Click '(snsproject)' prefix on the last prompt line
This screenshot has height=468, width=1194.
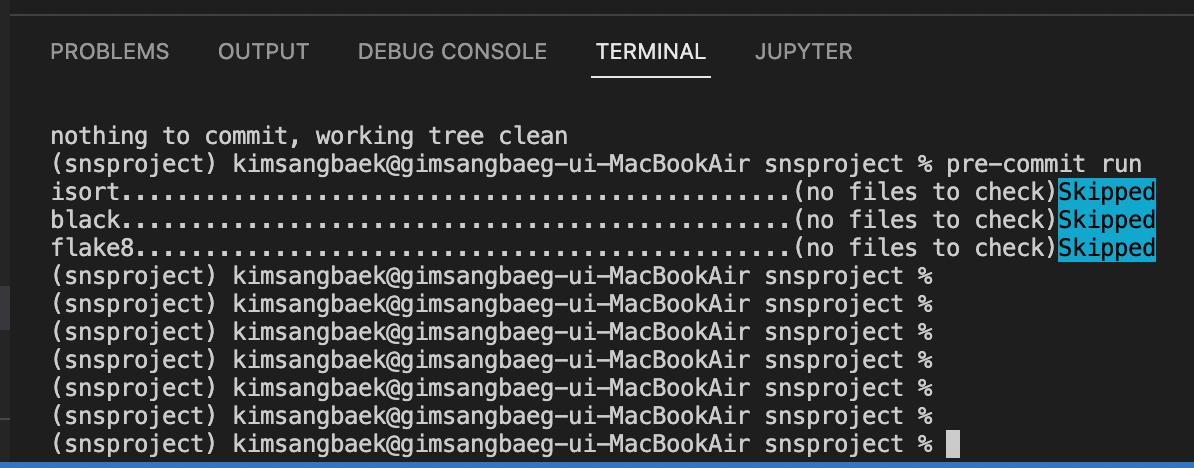tap(134, 444)
